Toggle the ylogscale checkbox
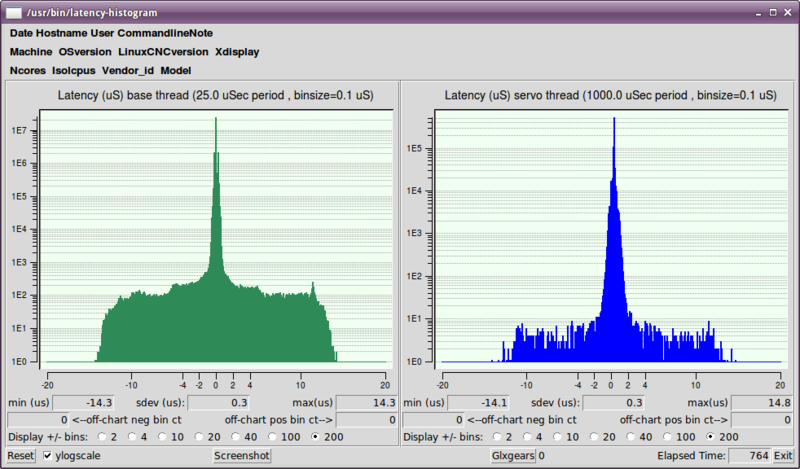Image resolution: width=800 pixels, height=469 pixels. coord(47,456)
